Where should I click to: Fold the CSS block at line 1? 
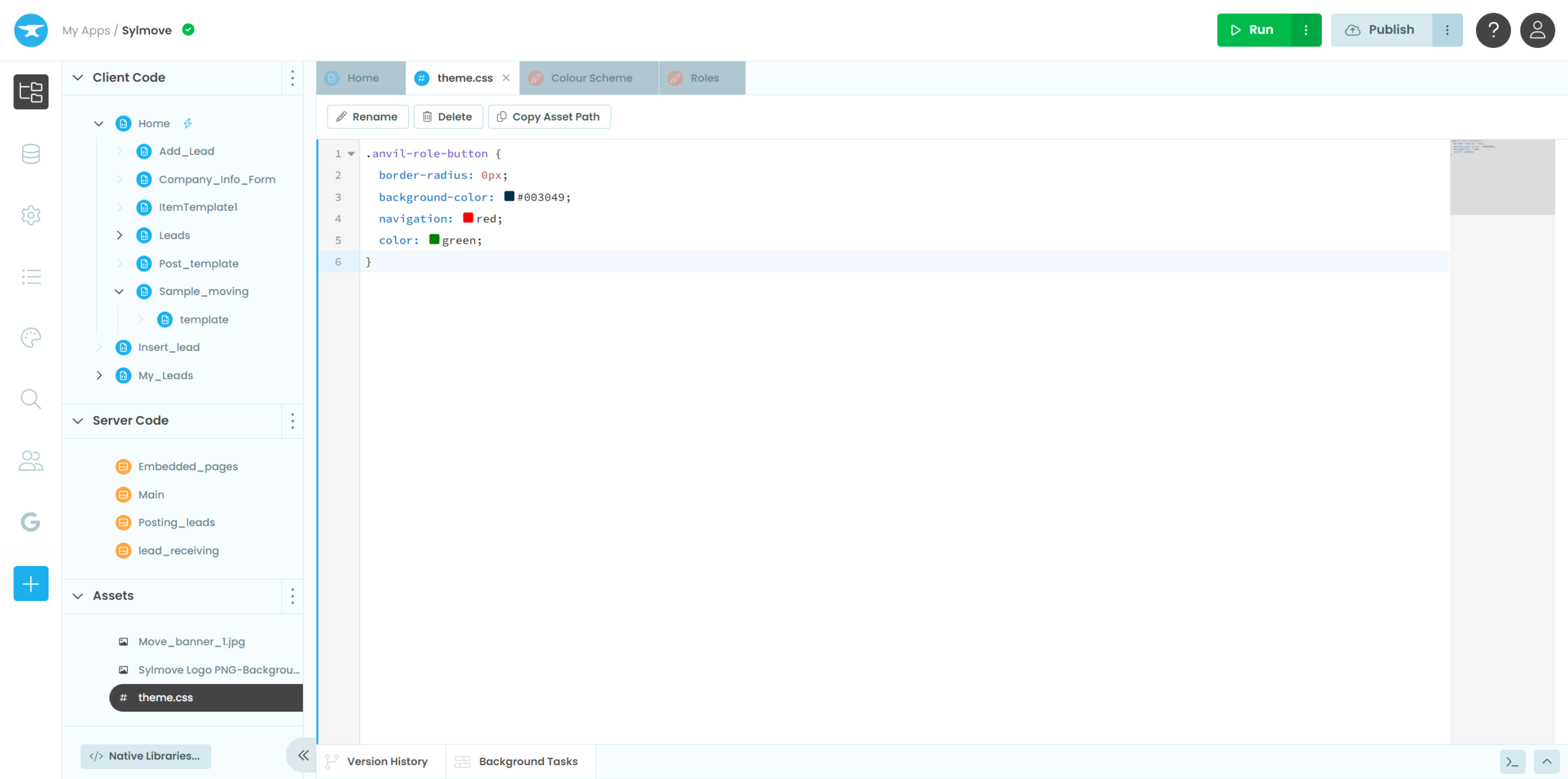pyautogui.click(x=351, y=154)
